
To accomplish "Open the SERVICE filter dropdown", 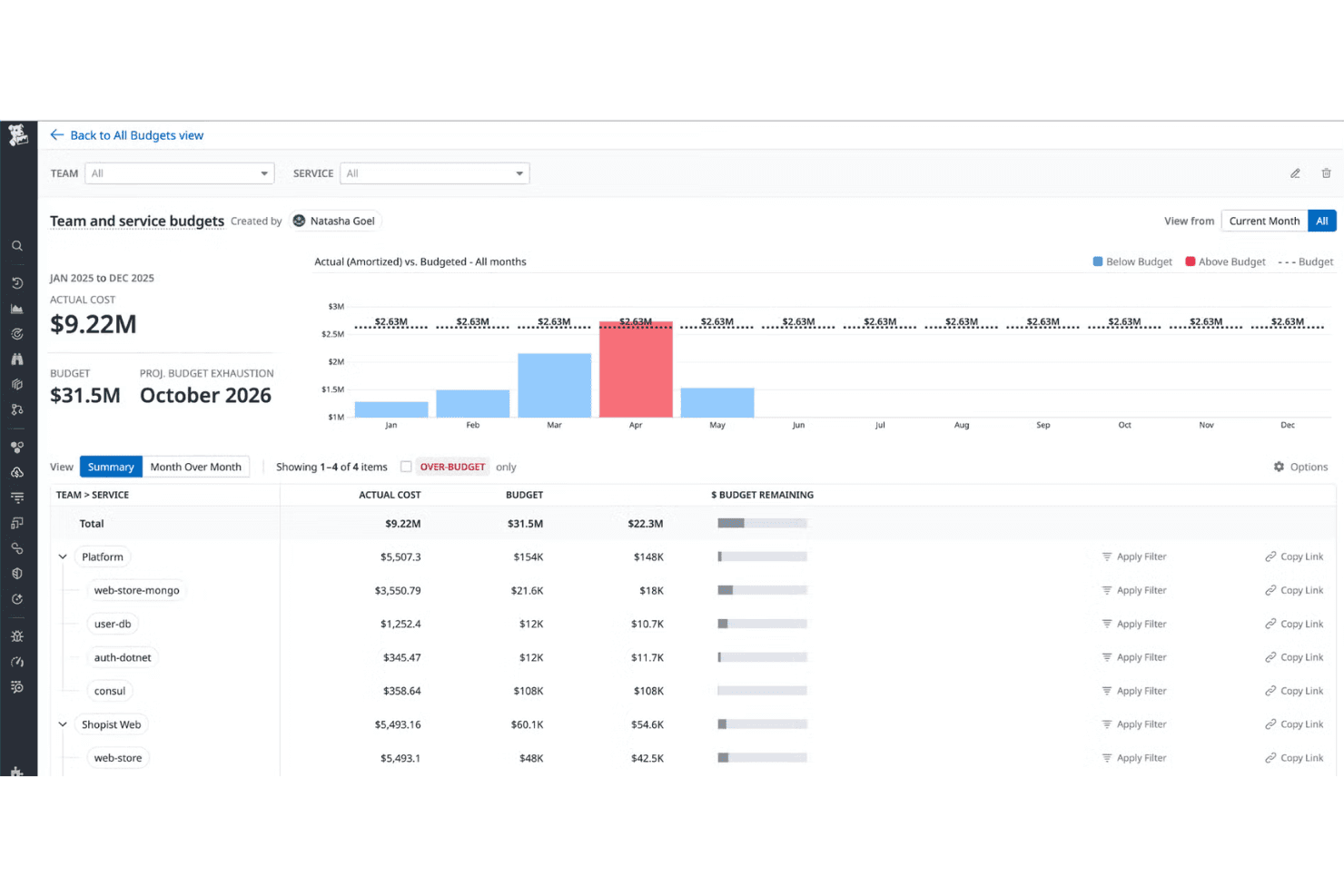I will tap(435, 173).
